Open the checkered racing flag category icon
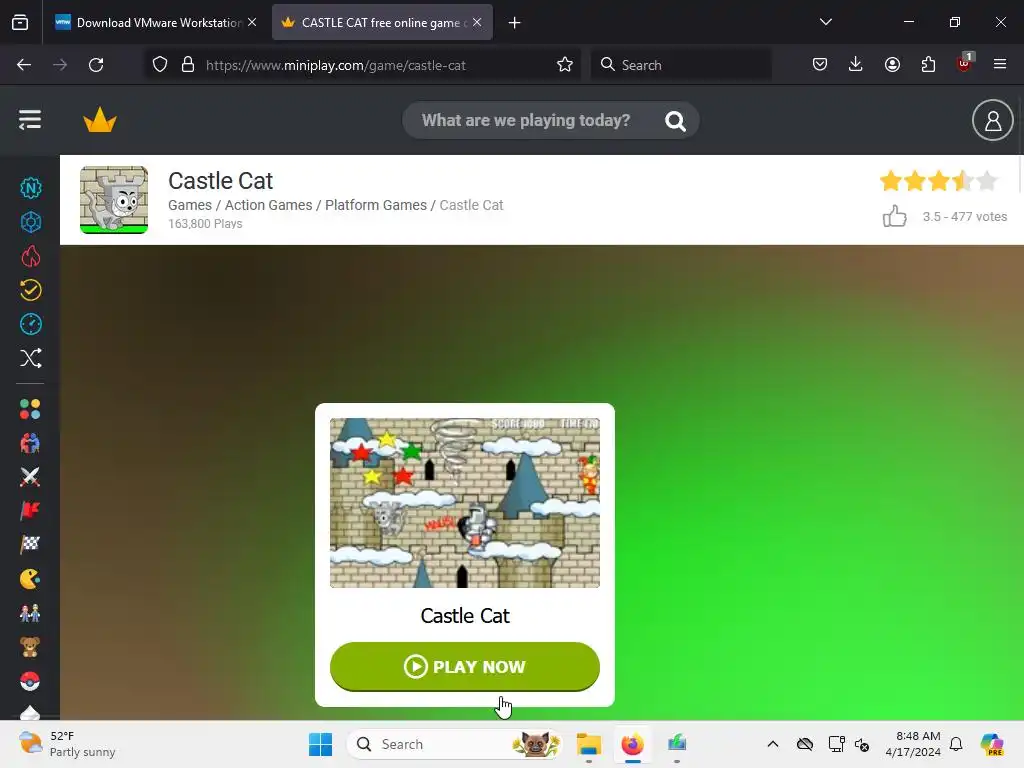This screenshot has height=768, width=1024. pyautogui.click(x=30, y=545)
